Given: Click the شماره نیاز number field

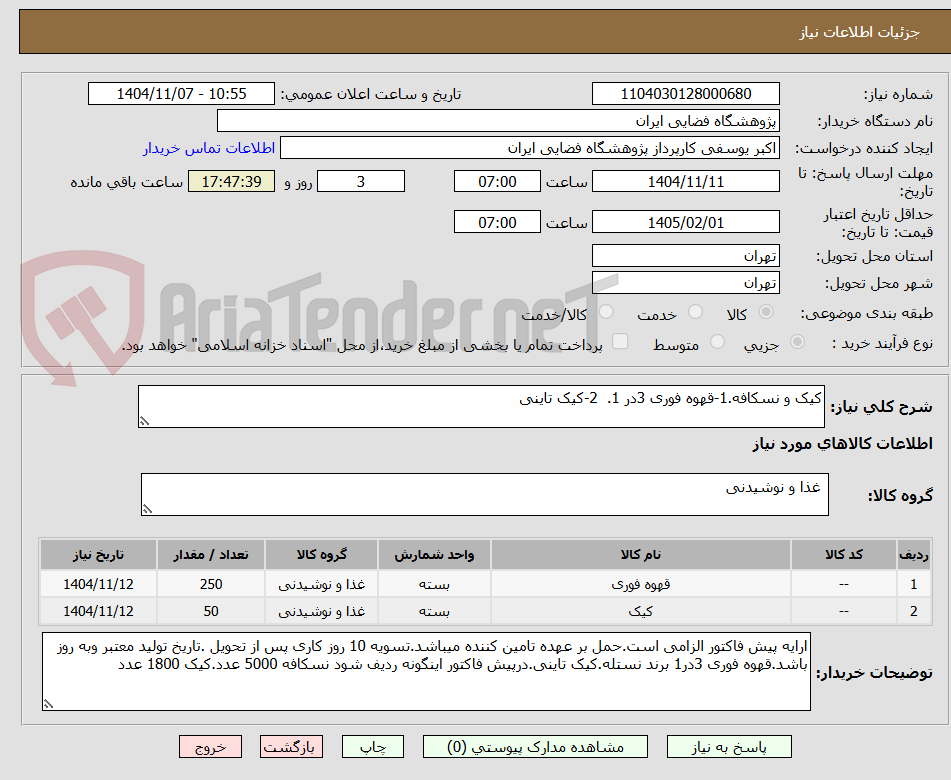Looking at the screenshot, I should [685, 94].
